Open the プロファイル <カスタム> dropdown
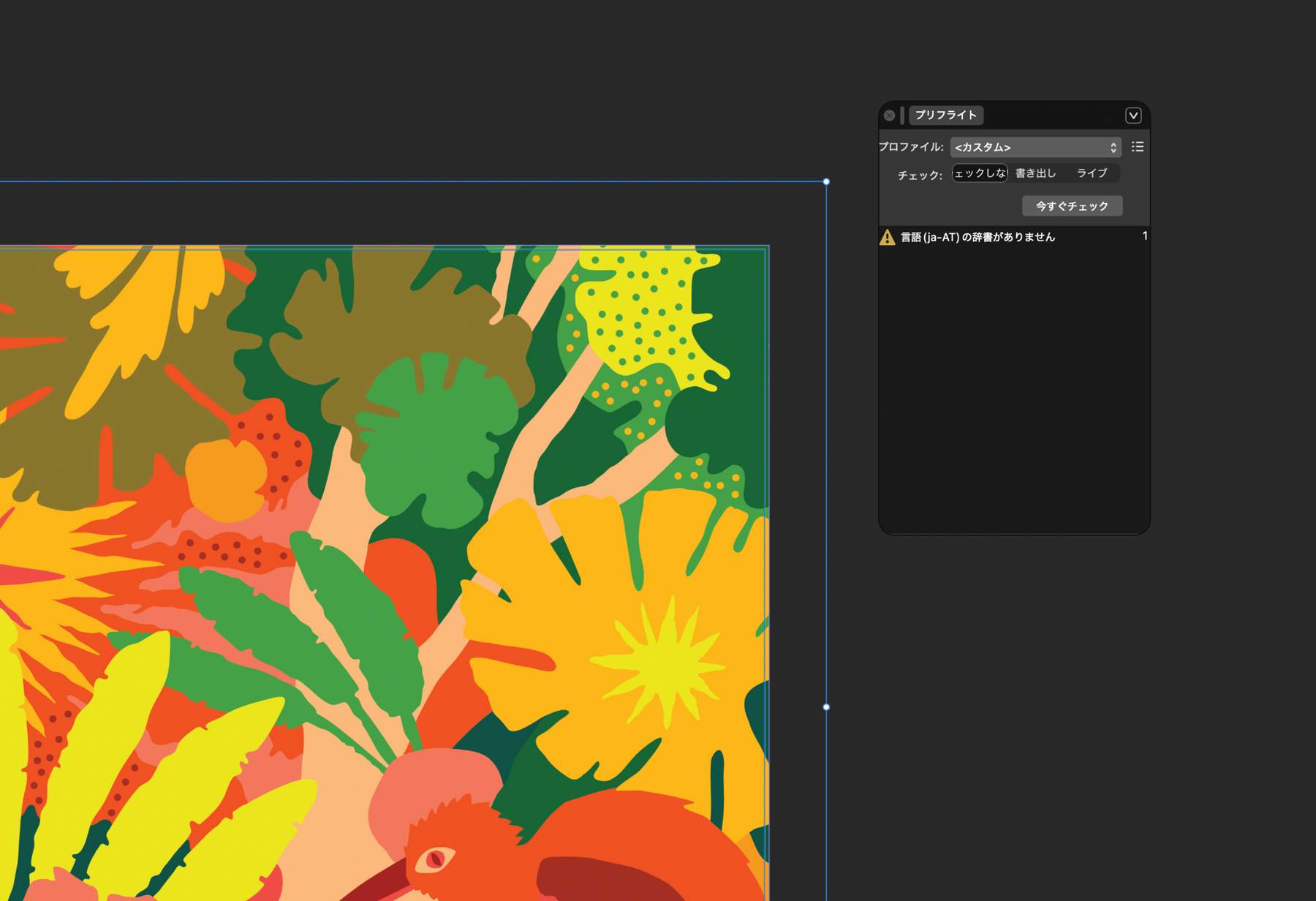The width and height of the screenshot is (1316, 901). [1035, 147]
